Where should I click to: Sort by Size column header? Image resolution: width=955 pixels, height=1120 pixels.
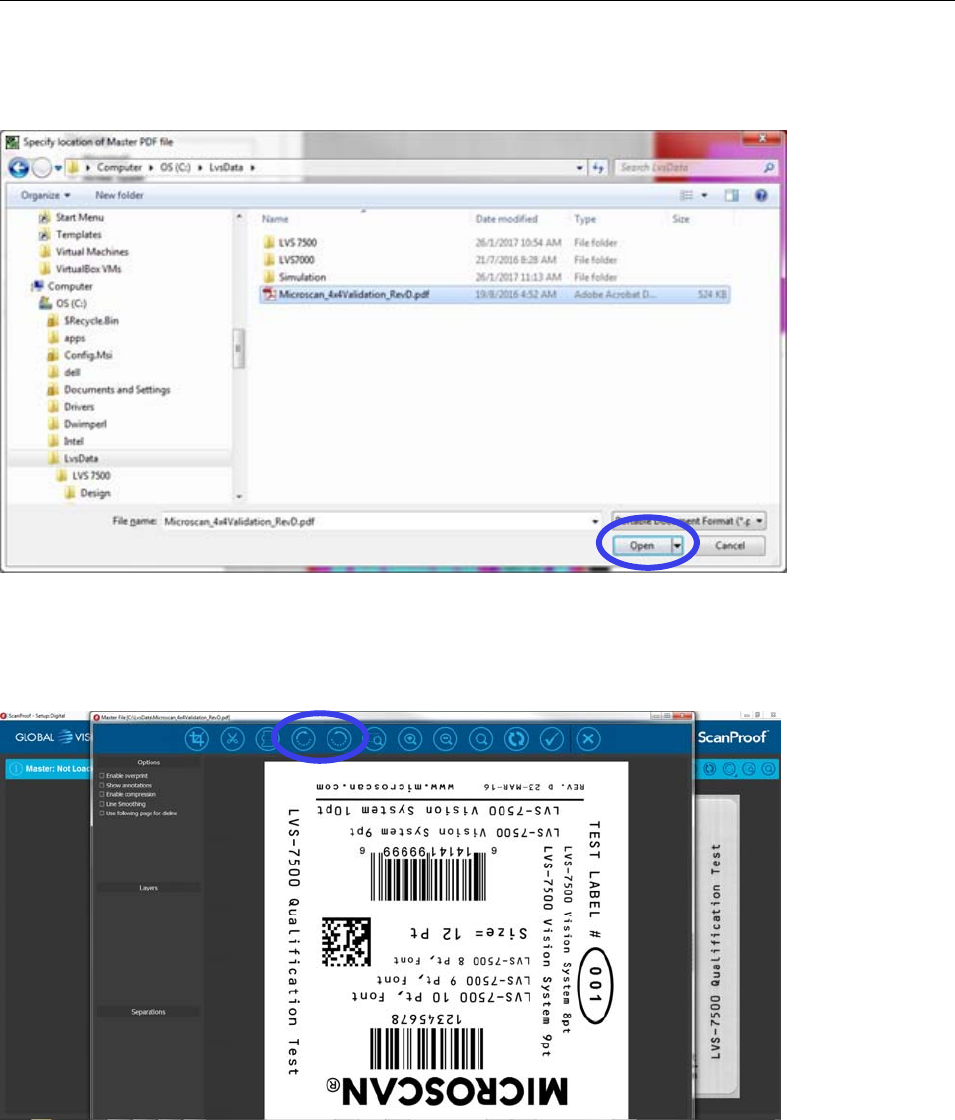[681, 219]
